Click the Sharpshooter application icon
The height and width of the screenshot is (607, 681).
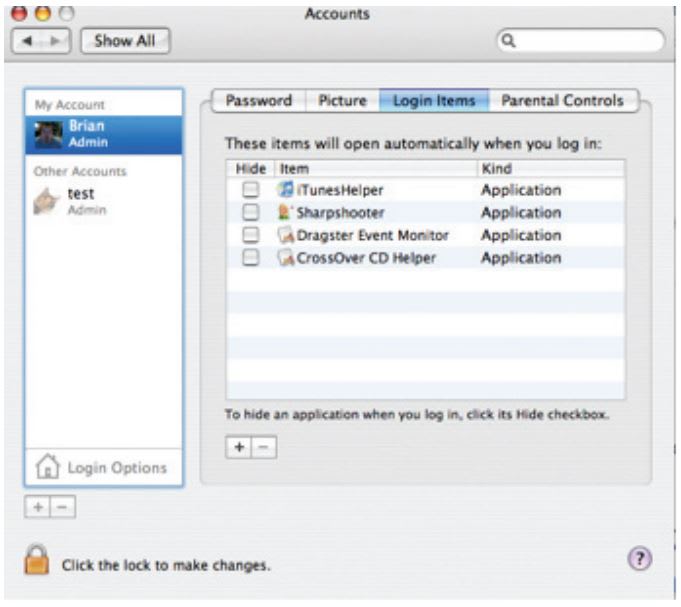[284, 212]
